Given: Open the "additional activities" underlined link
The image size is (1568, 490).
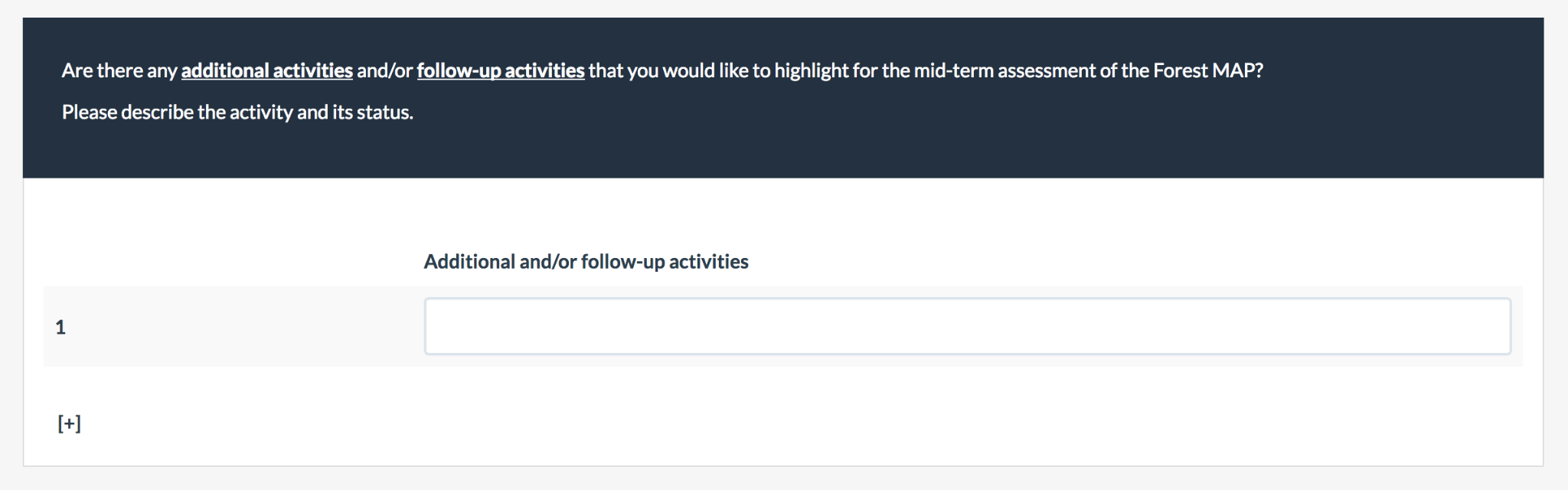Looking at the screenshot, I should click(x=266, y=70).
